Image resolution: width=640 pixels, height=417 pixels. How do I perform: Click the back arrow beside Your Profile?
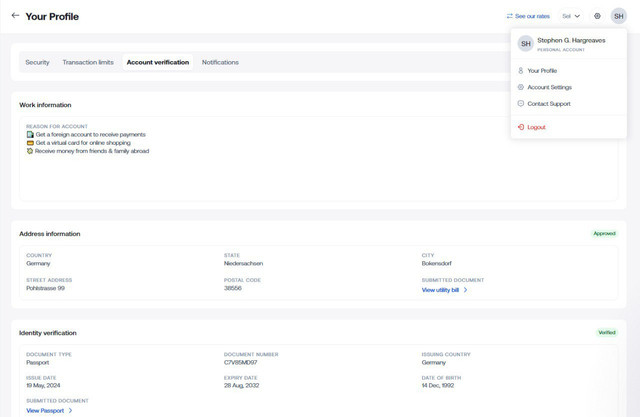[15, 16]
